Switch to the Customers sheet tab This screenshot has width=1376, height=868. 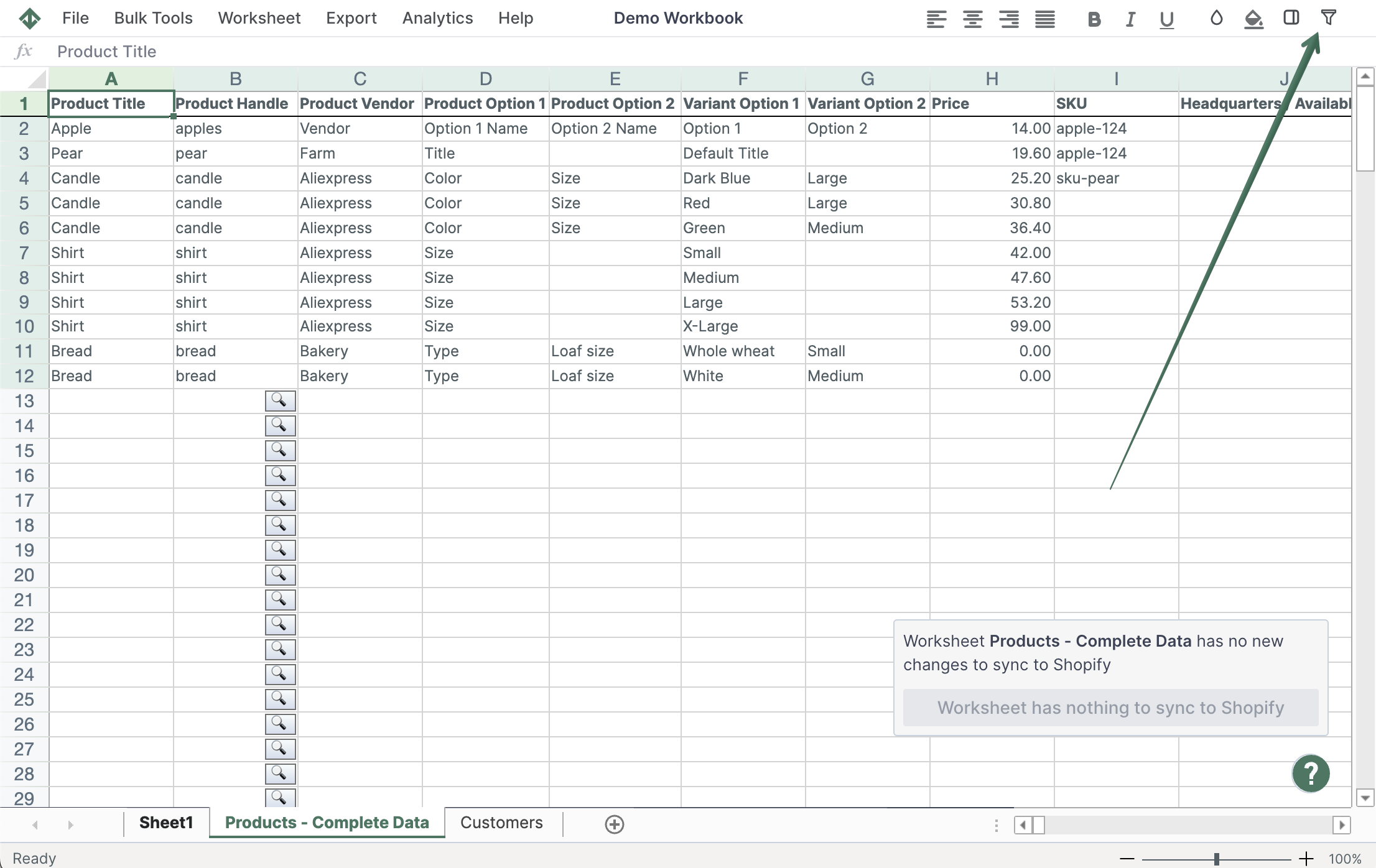(501, 823)
